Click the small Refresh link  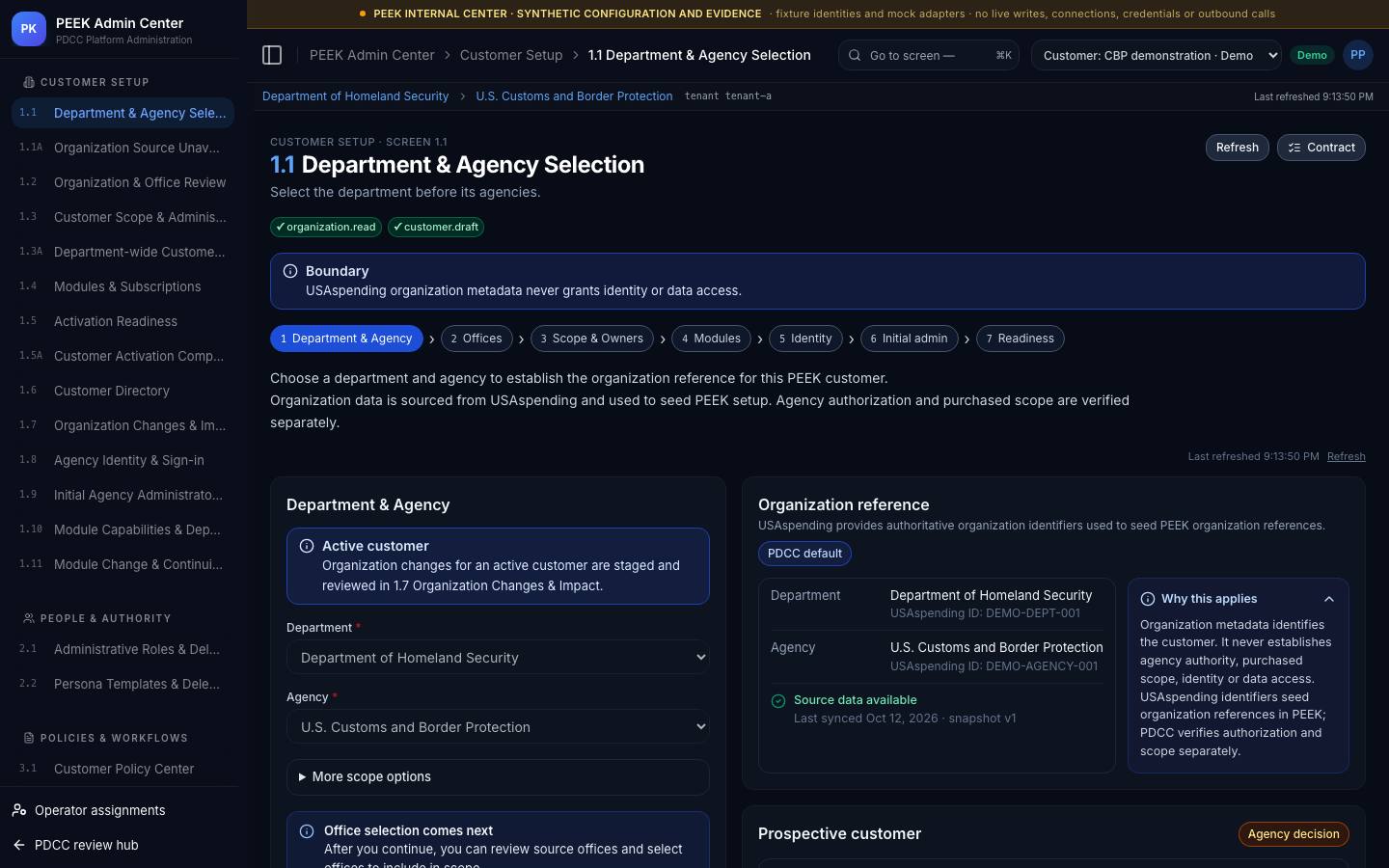(x=1346, y=456)
